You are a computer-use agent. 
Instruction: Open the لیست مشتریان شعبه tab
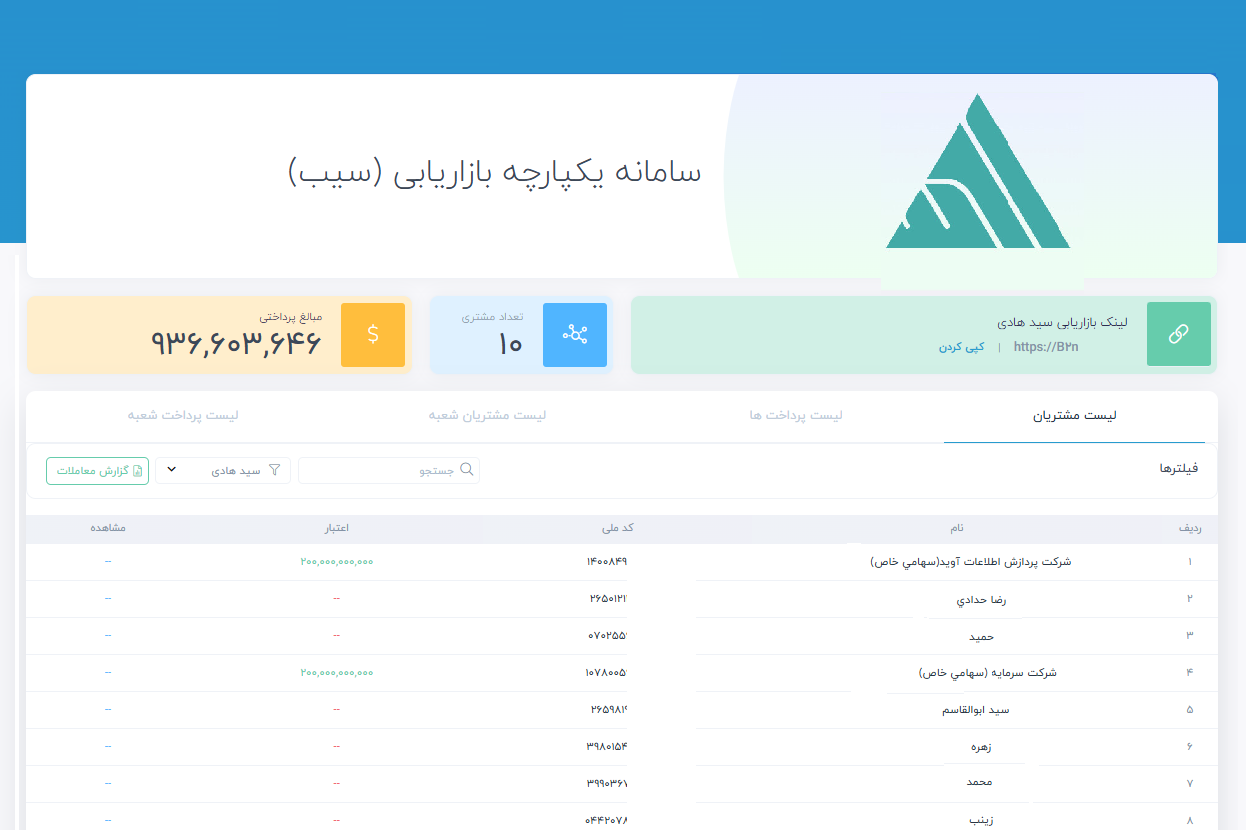click(x=487, y=415)
